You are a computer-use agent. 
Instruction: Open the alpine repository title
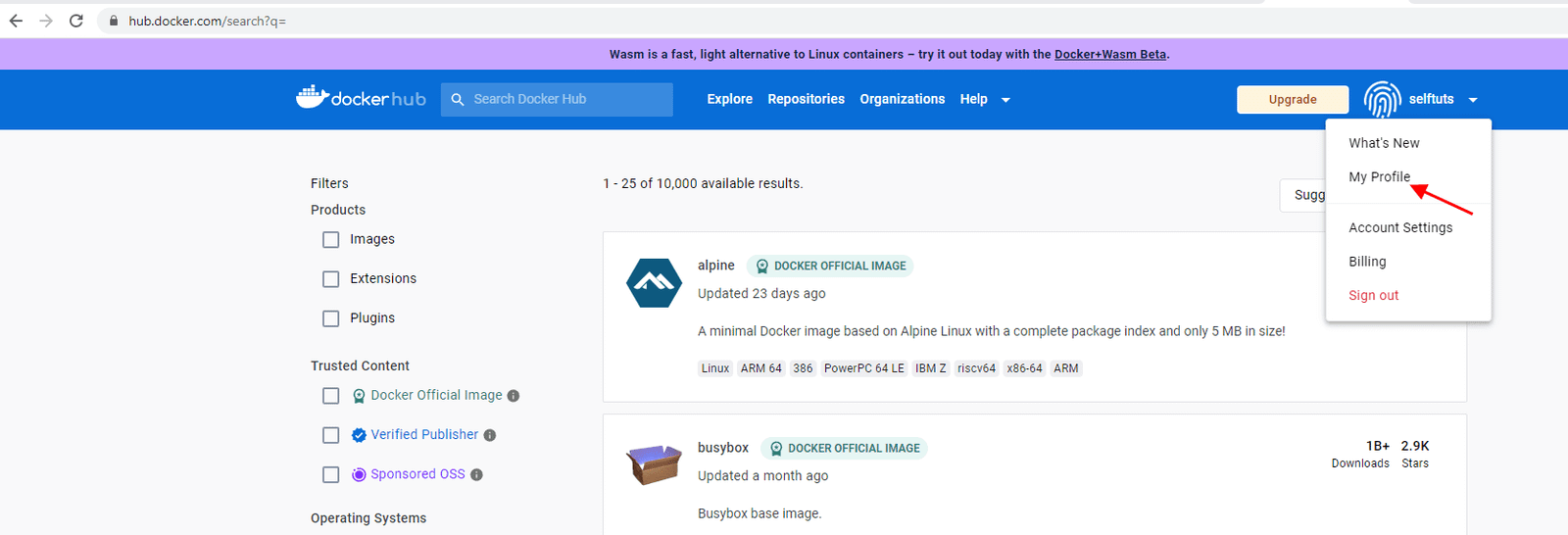(x=716, y=266)
